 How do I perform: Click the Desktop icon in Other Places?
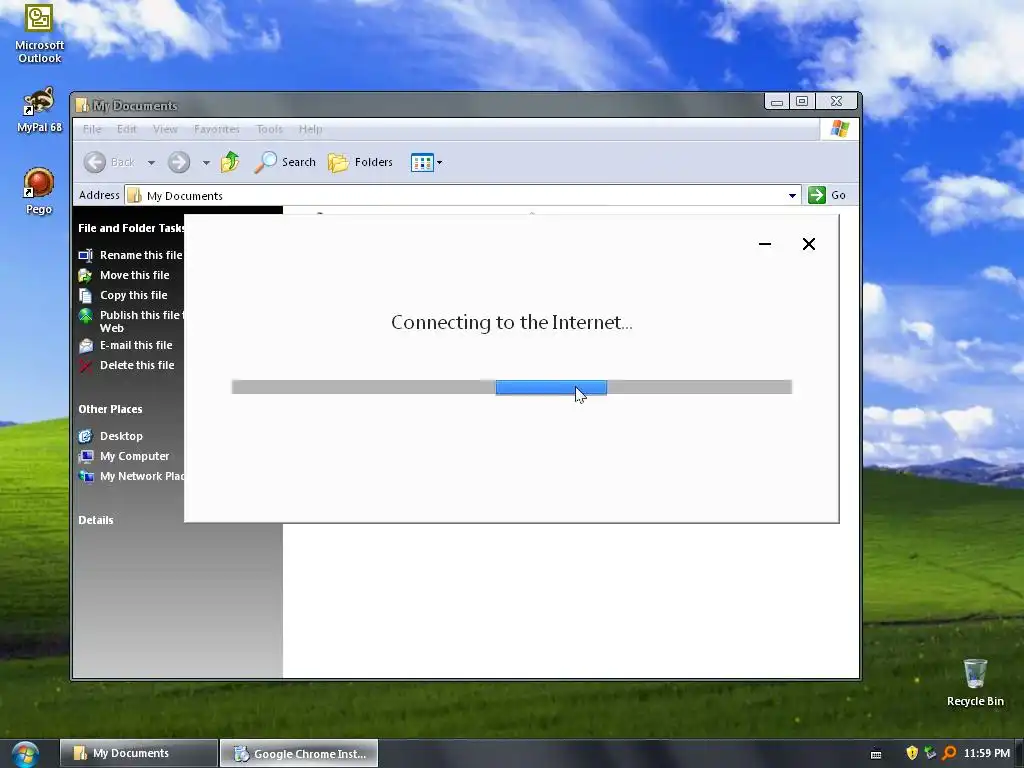pyautogui.click(x=86, y=436)
